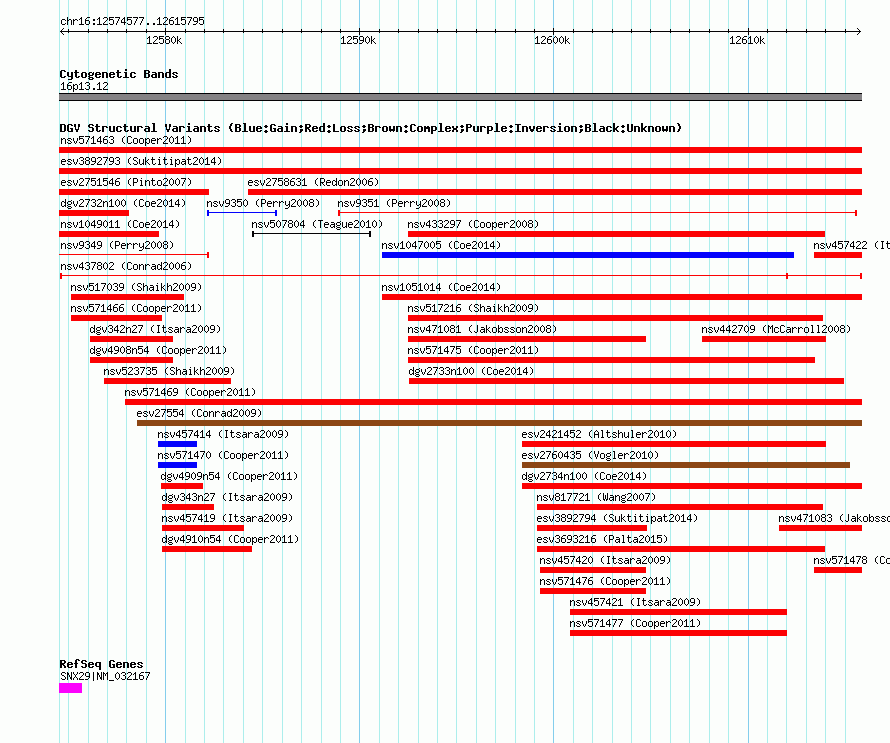This screenshot has height=743, width=890.
Task: Click nsv817721 (Wang2007) label
Action: [x=596, y=497]
